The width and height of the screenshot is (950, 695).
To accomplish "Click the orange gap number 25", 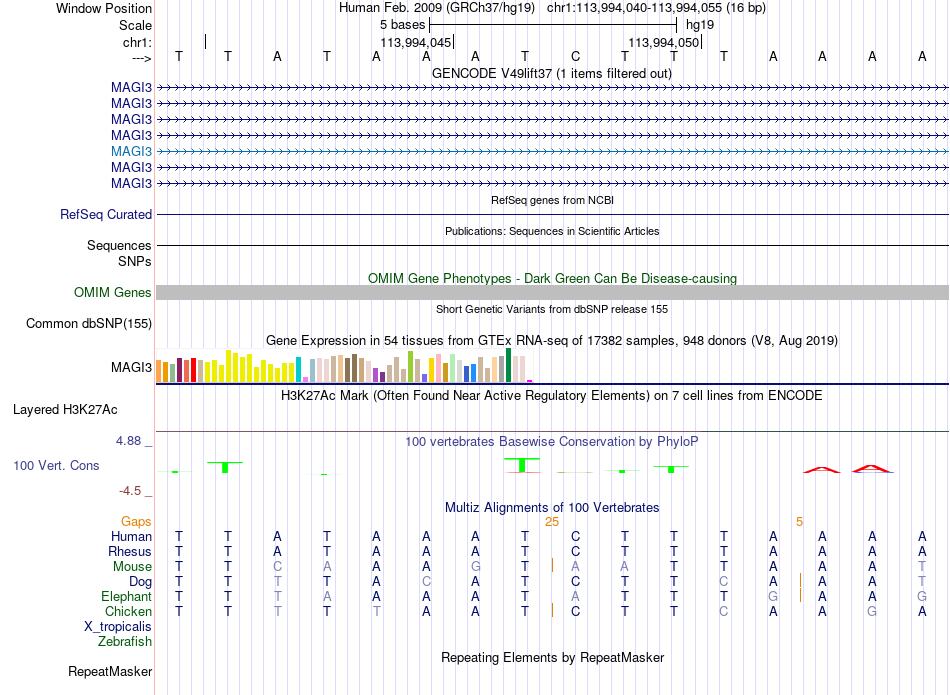I will point(552,522).
